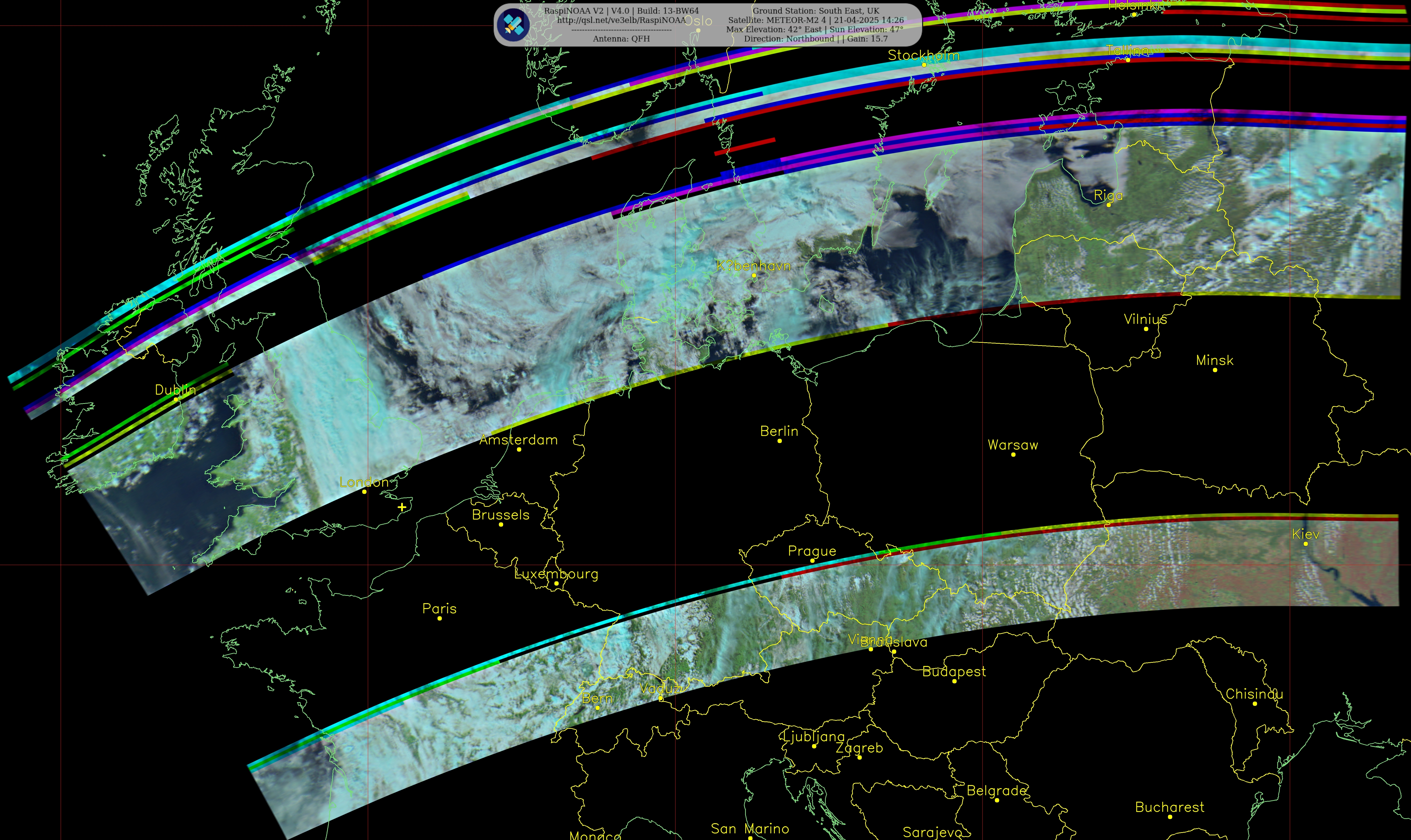1411x840 pixels.
Task: Click the San Marino city label
Action: tap(750, 829)
